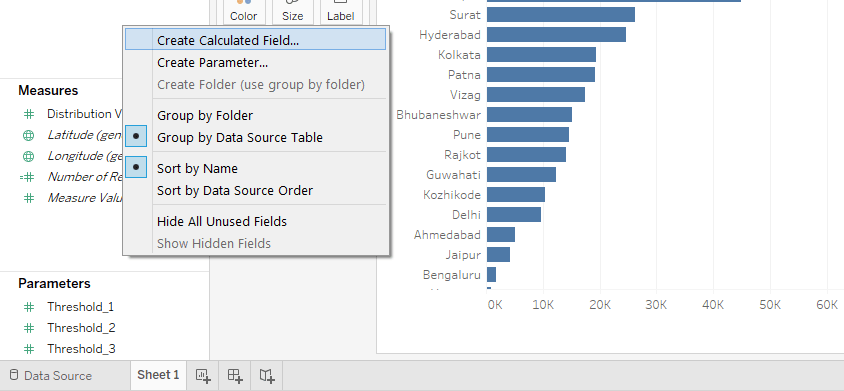
Task: Click the Distribution measure number icon
Action: click(29, 114)
